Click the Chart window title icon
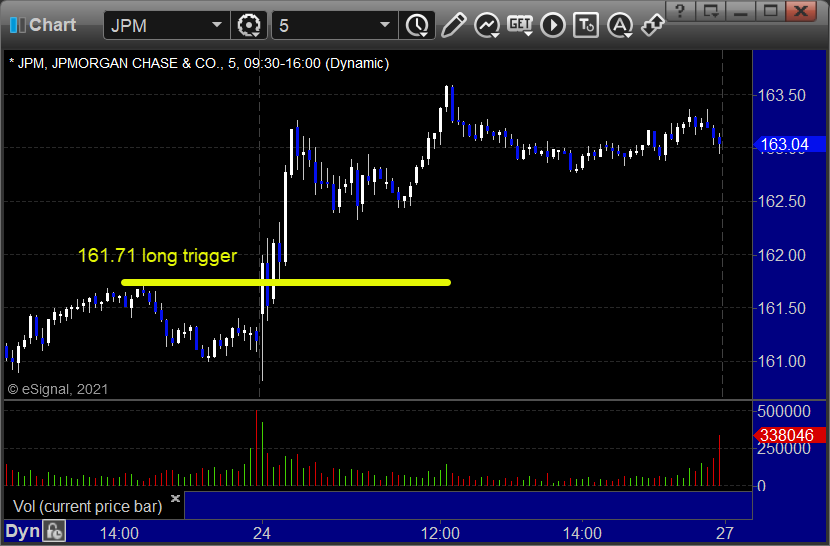The height and width of the screenshot is (546, 830). (17, 24)
